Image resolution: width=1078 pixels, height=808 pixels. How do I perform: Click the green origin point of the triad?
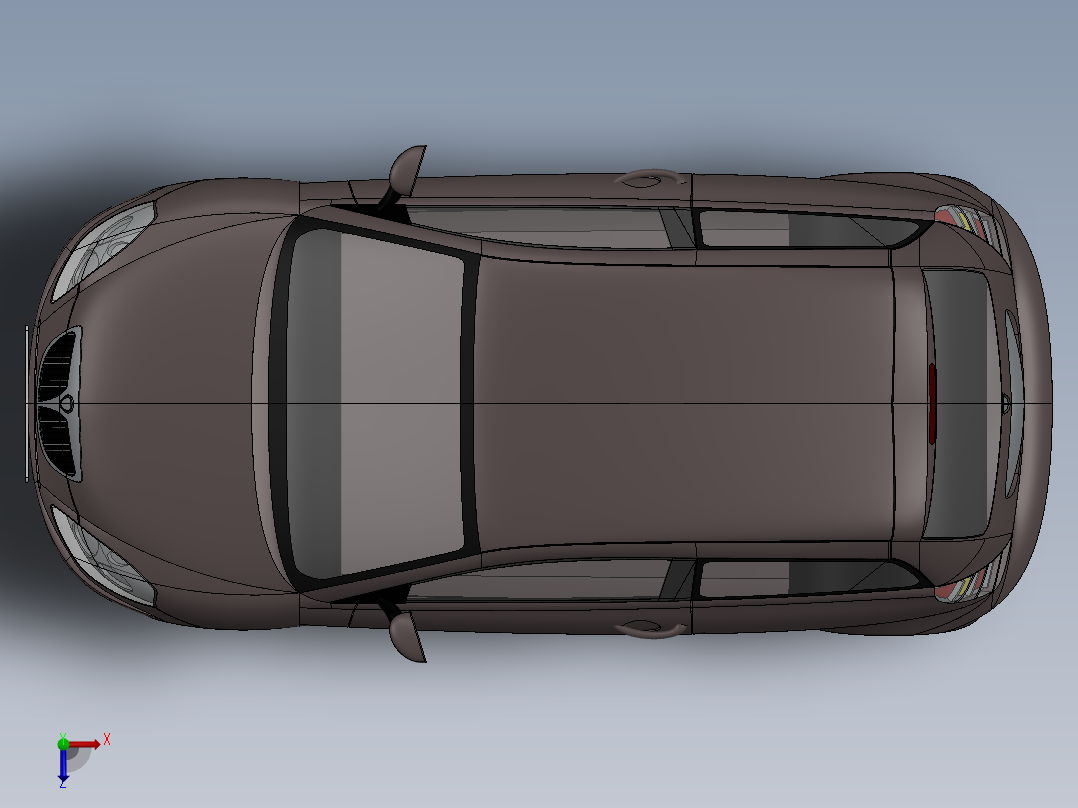click(x=65, y=743)
